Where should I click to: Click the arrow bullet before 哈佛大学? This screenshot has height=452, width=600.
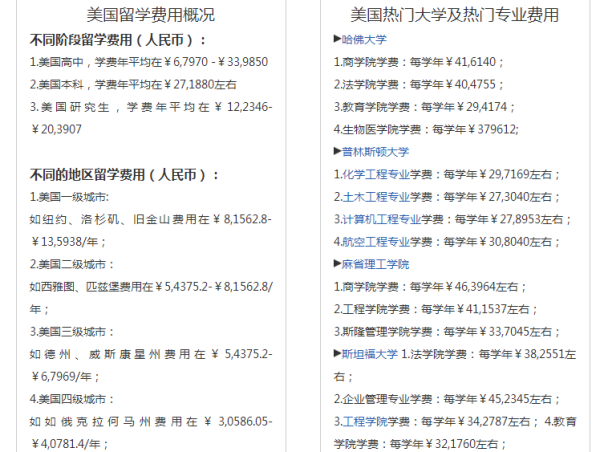click(x=337, y=39)
